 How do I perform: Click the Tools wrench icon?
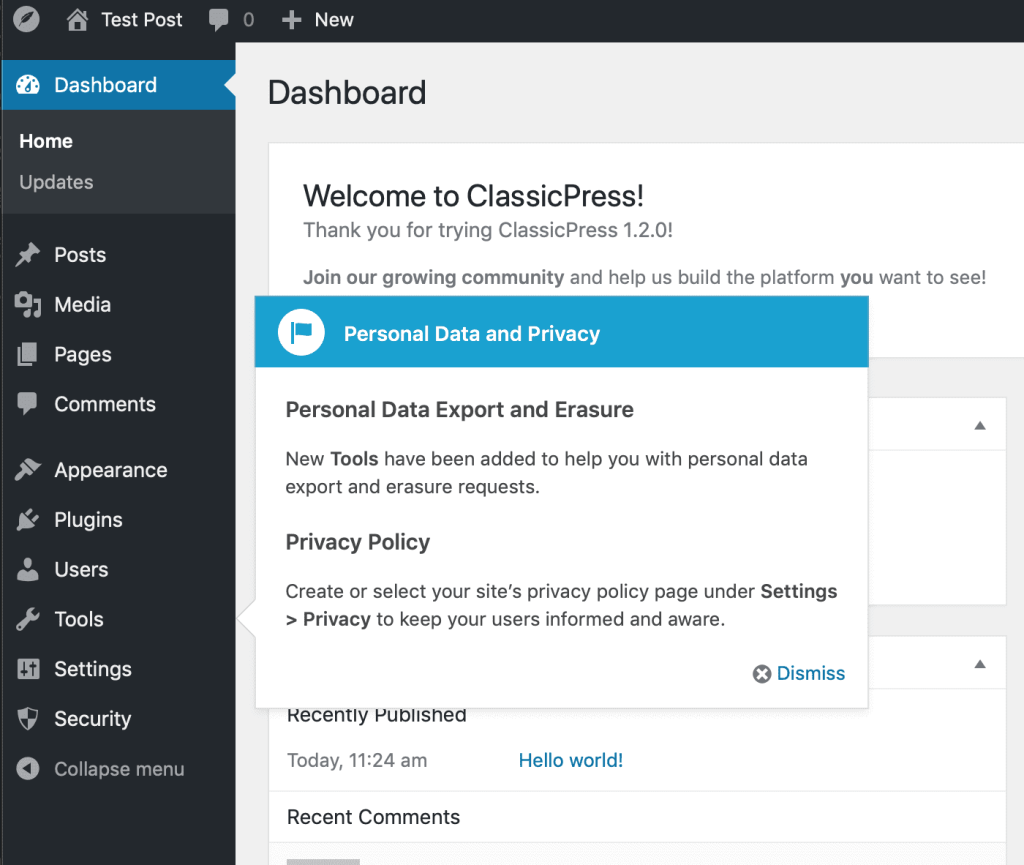pyautogui.click(x=27, y=619)
